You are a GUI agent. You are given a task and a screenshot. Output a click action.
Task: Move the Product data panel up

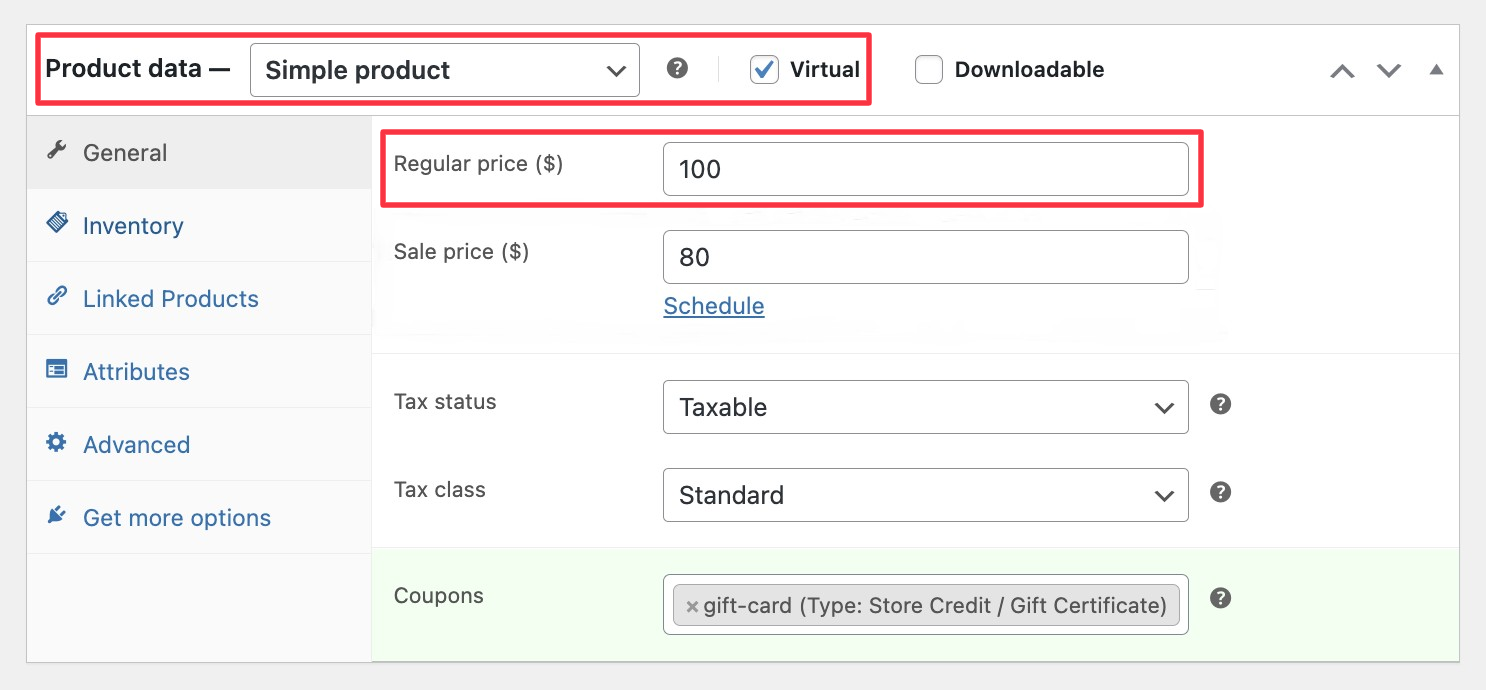click(x=1342, y=71)
